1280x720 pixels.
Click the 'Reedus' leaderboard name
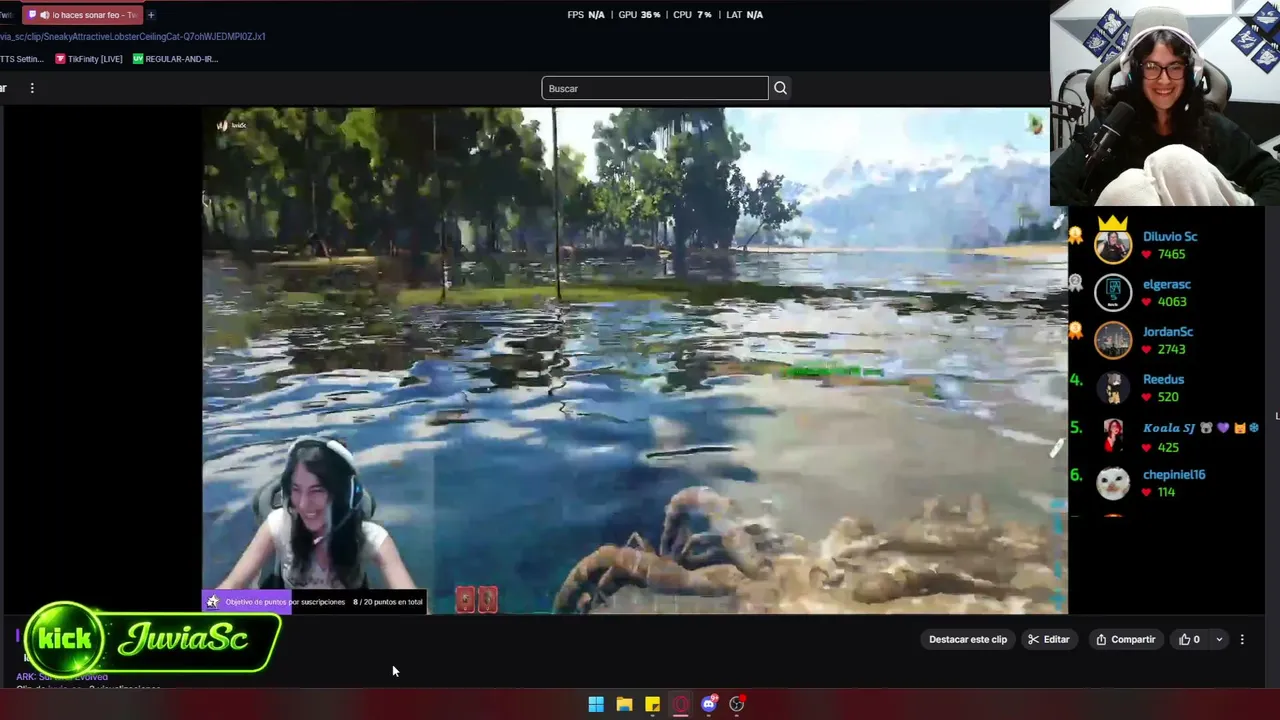(x=1163, y=380)
